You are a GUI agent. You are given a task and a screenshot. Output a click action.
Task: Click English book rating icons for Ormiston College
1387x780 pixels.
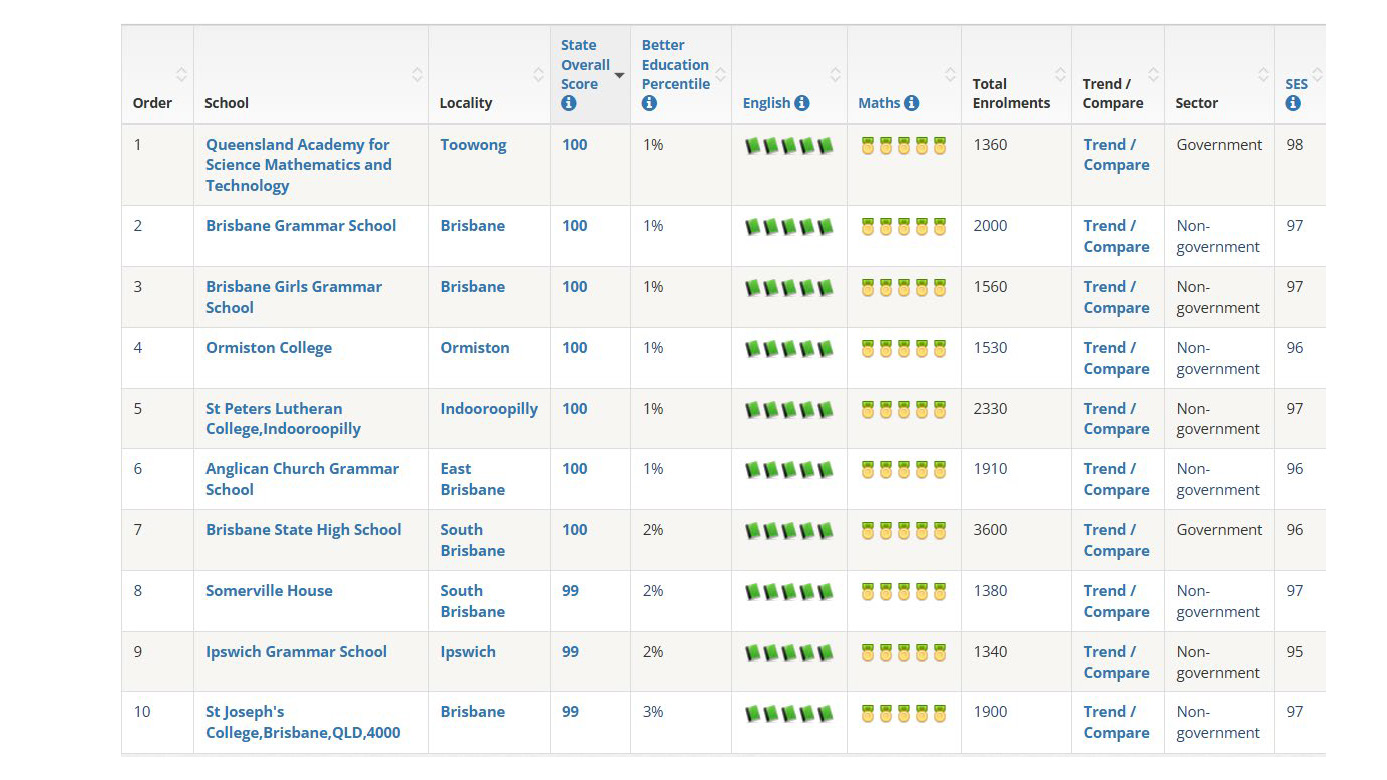(x=789, y=349)
